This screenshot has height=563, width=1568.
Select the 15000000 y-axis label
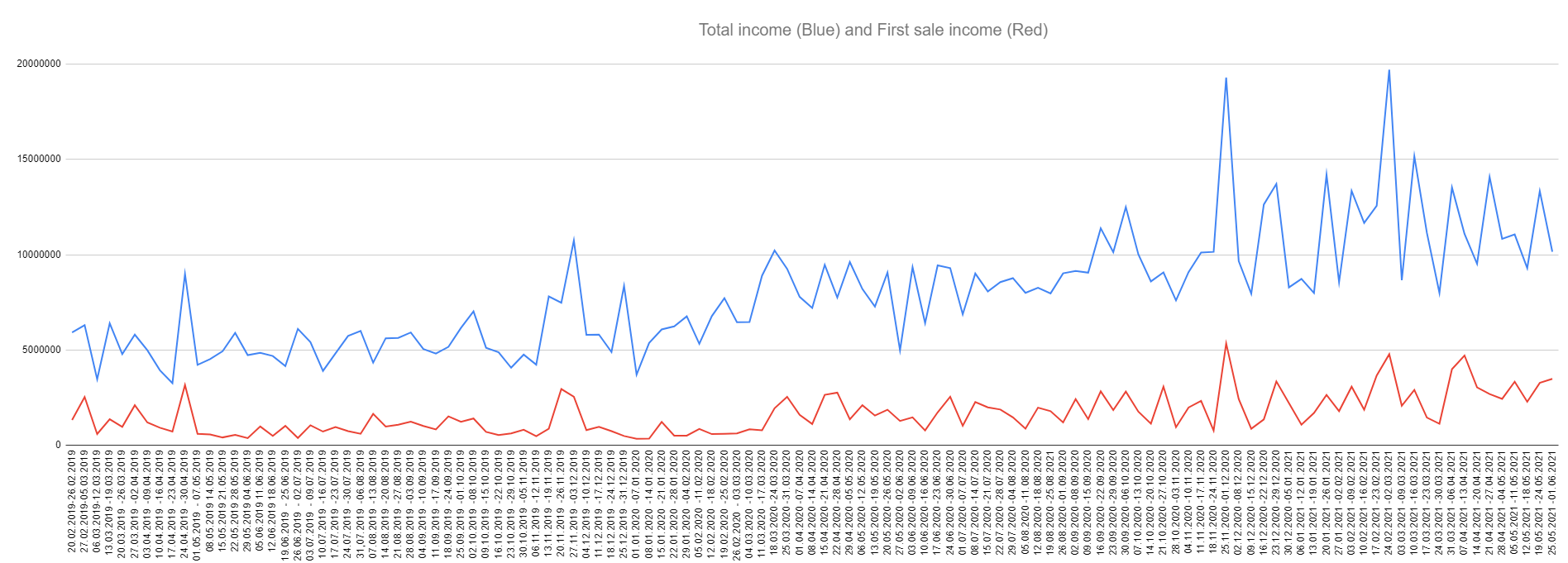pyautogui.click(x=39, y=159)
